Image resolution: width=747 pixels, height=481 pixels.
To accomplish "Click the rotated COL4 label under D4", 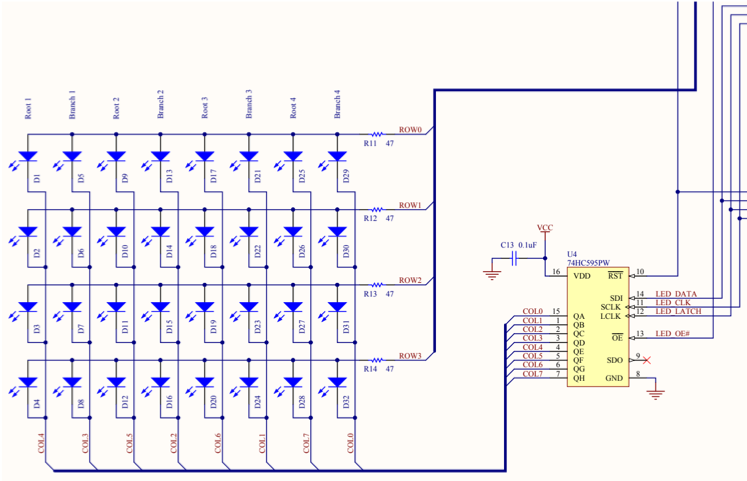I will [x=41, y=443].
